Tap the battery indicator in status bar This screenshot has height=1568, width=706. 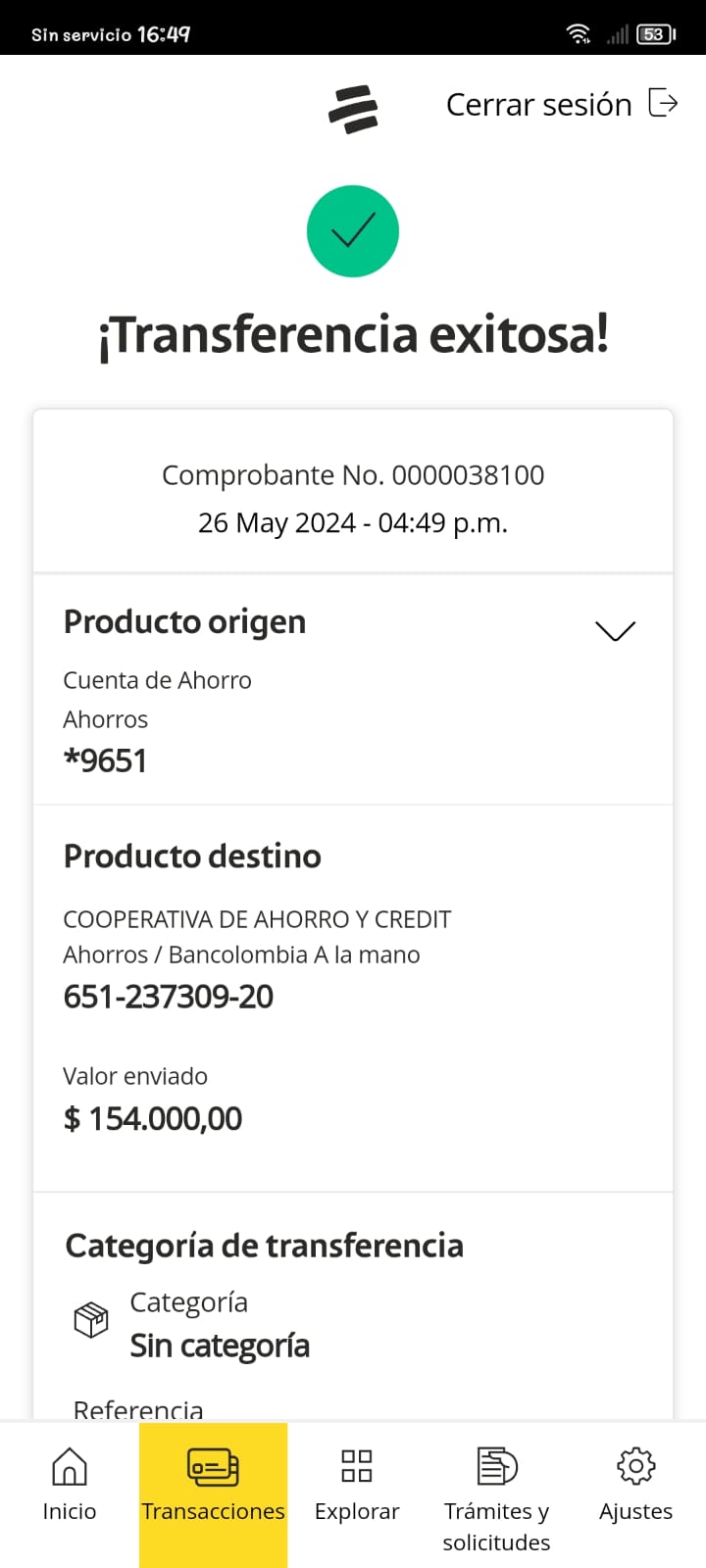[655, 34]
